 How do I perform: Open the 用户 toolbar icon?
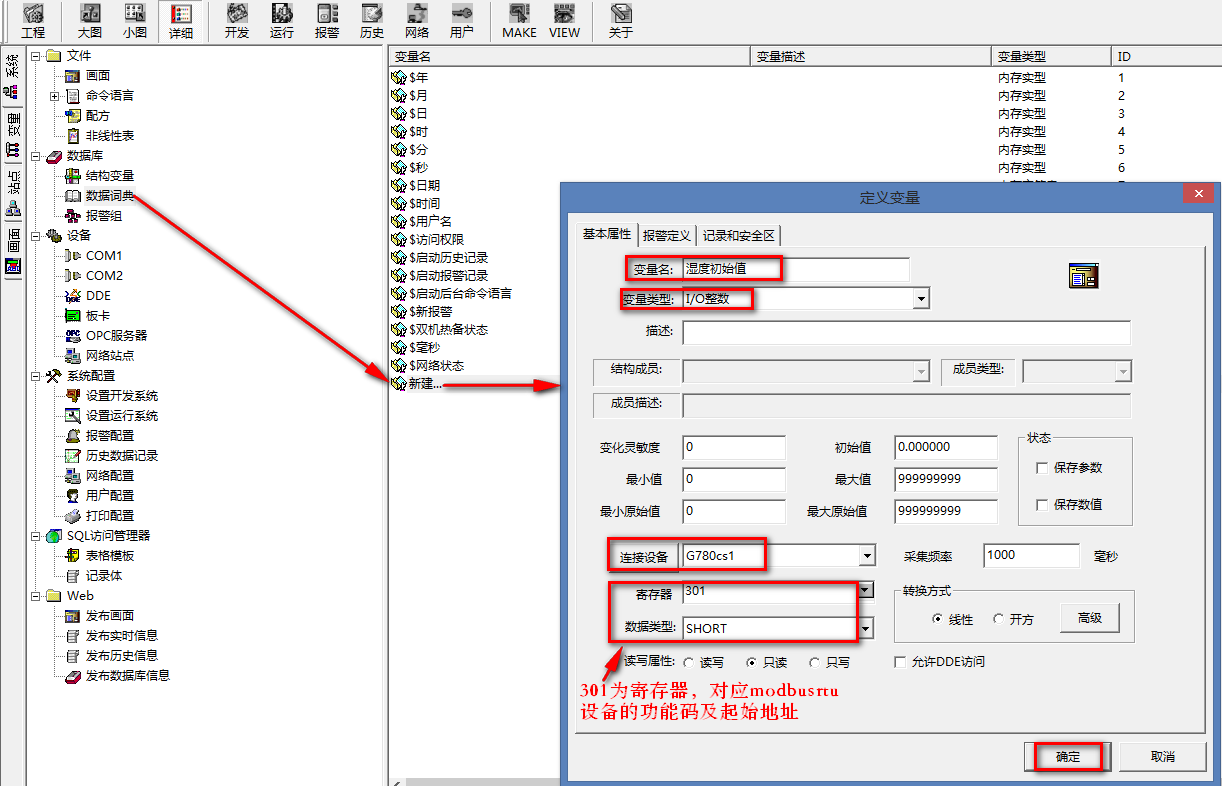point(462,20)
